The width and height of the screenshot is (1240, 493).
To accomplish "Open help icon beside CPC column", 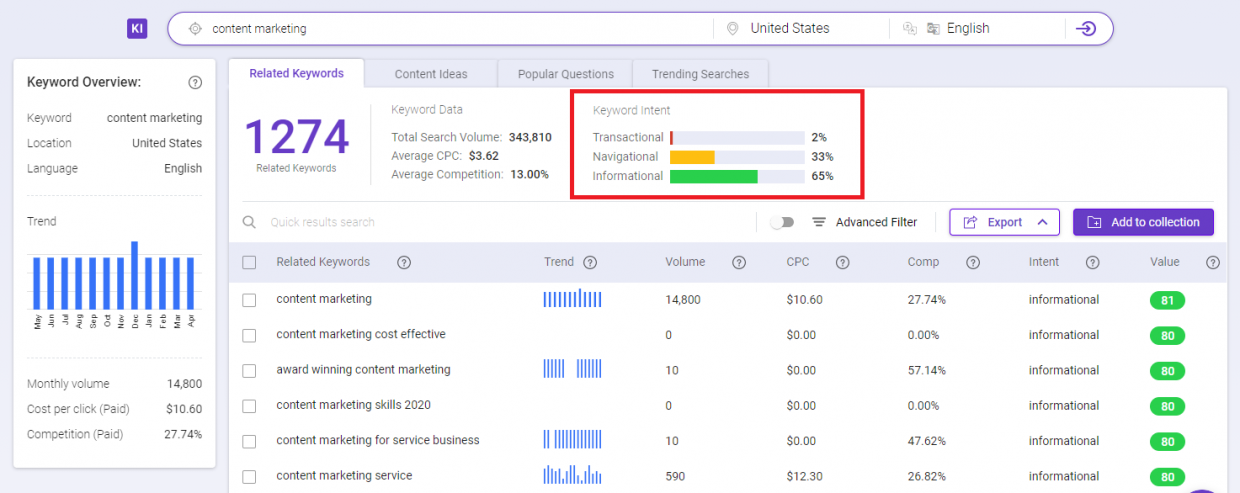I will point(843,263).
